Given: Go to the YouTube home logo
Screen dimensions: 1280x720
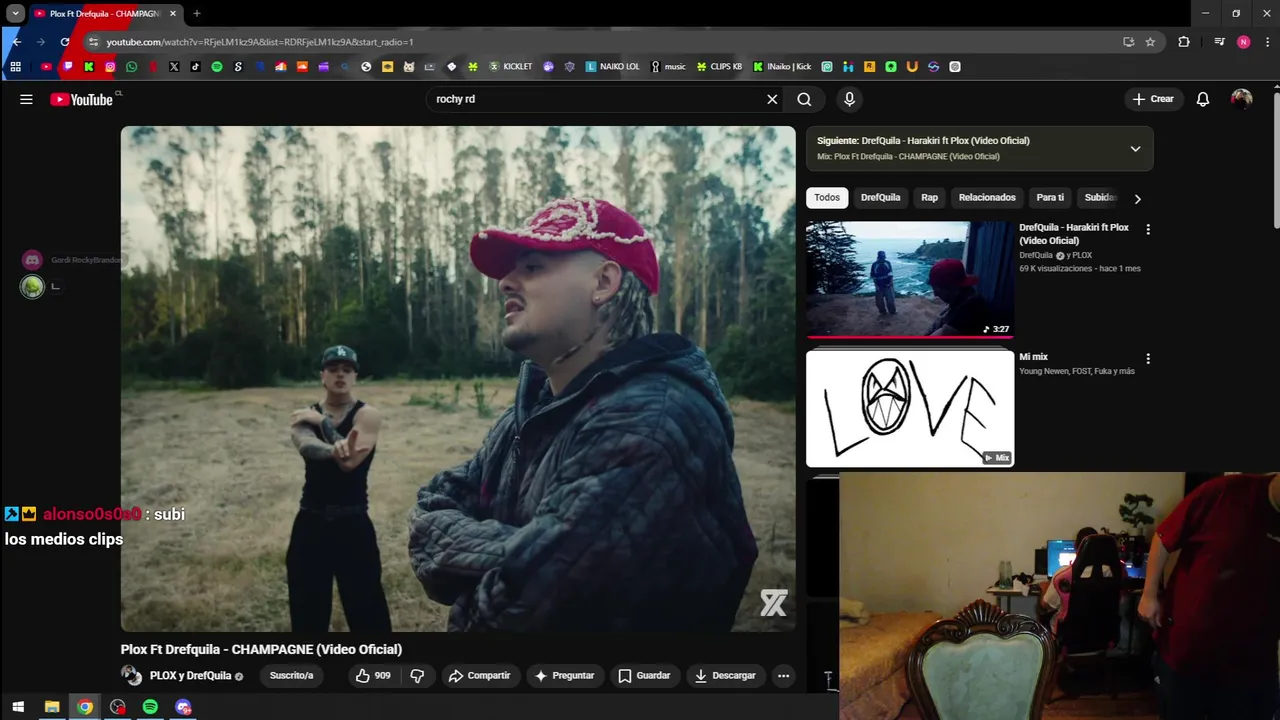Looking at the screenshot, I should pyautogui.click(x=81, y=99).
